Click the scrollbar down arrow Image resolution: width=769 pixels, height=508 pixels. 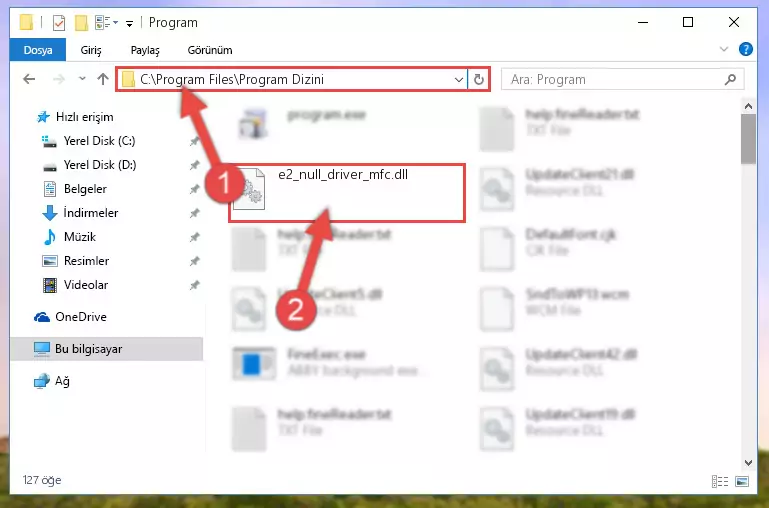[748, 462]
